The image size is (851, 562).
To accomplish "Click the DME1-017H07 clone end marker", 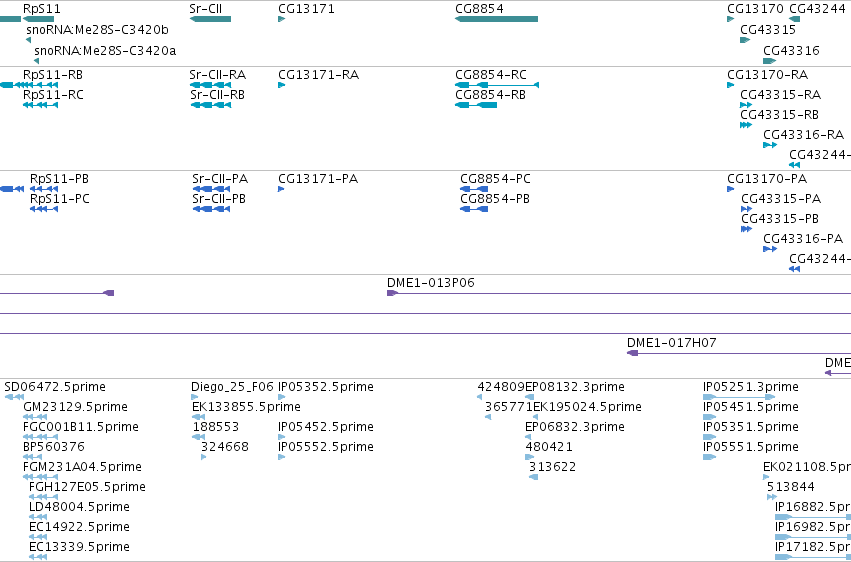I will tap(632, 353).
